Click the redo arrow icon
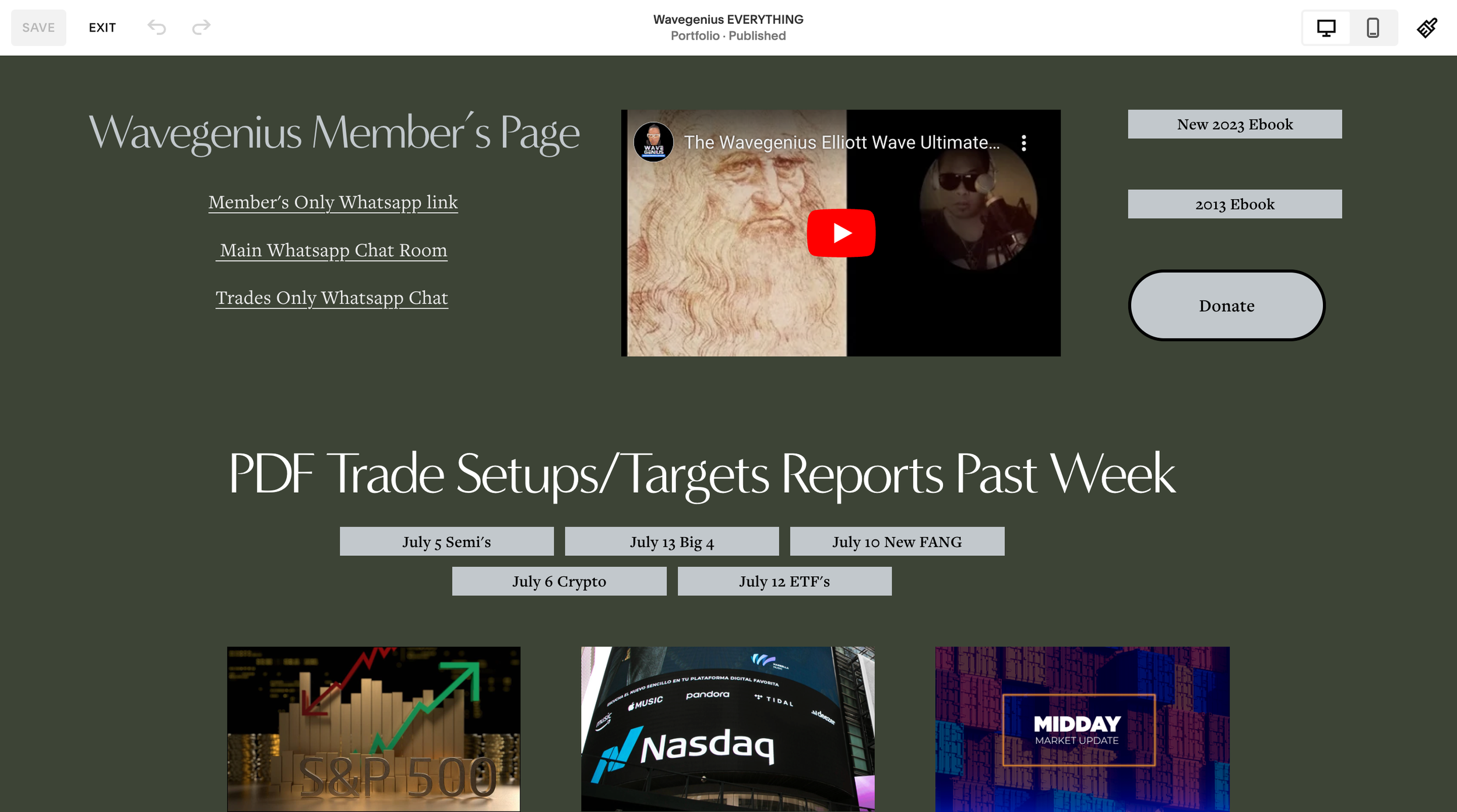1457x812 pixels. pos(201,27)
